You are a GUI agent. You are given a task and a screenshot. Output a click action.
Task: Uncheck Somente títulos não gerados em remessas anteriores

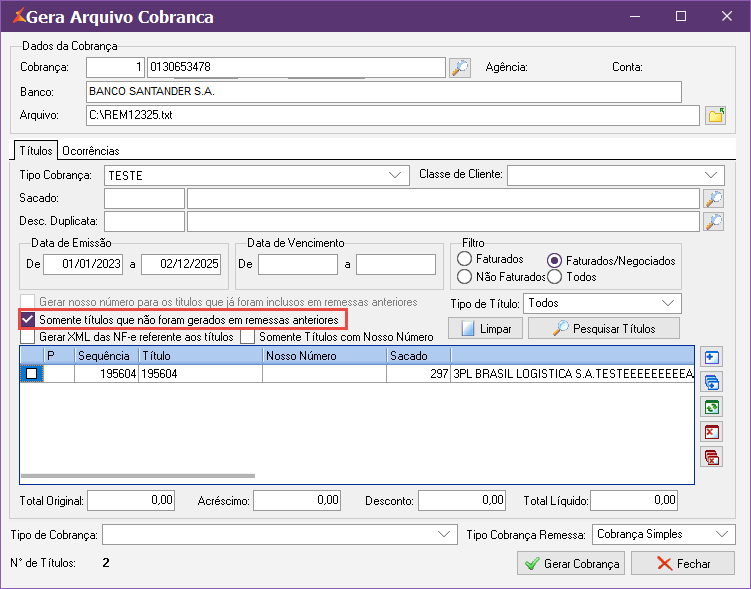tap(28, 319)
